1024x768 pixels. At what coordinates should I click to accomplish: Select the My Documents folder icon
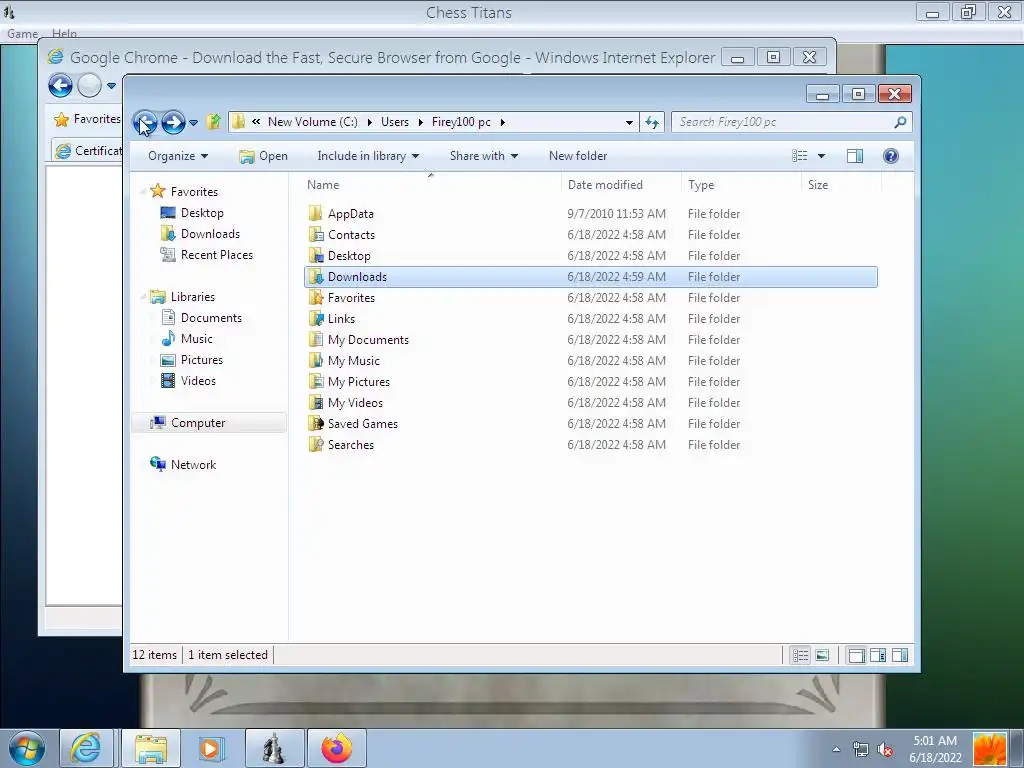(x=315, y=340)
